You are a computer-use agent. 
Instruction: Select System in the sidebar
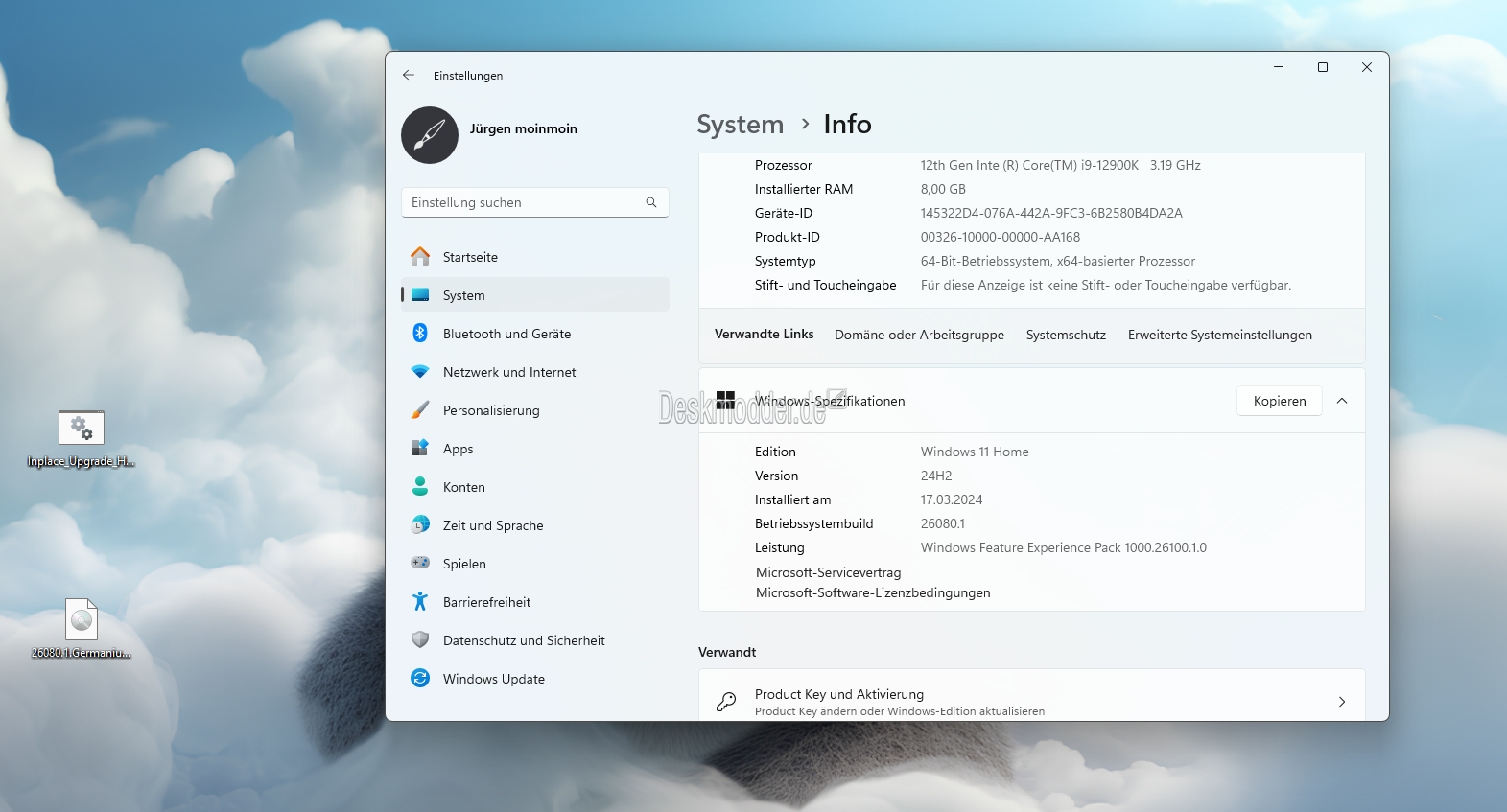(535, 295)
